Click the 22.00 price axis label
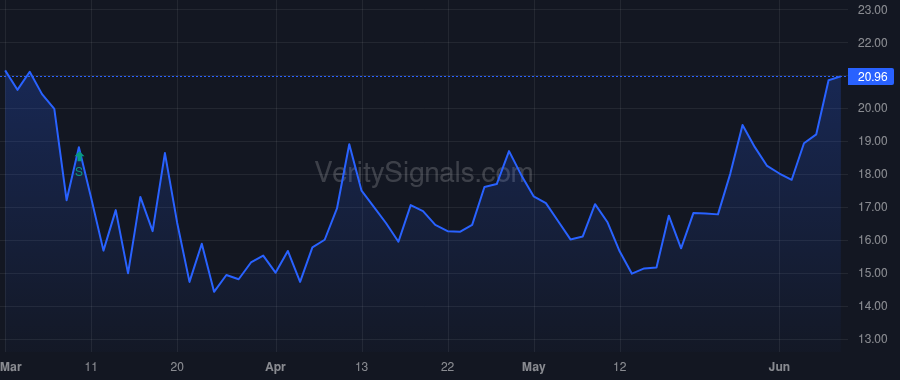This screenshot has height=380, width=900. click(x=872, y=43)
